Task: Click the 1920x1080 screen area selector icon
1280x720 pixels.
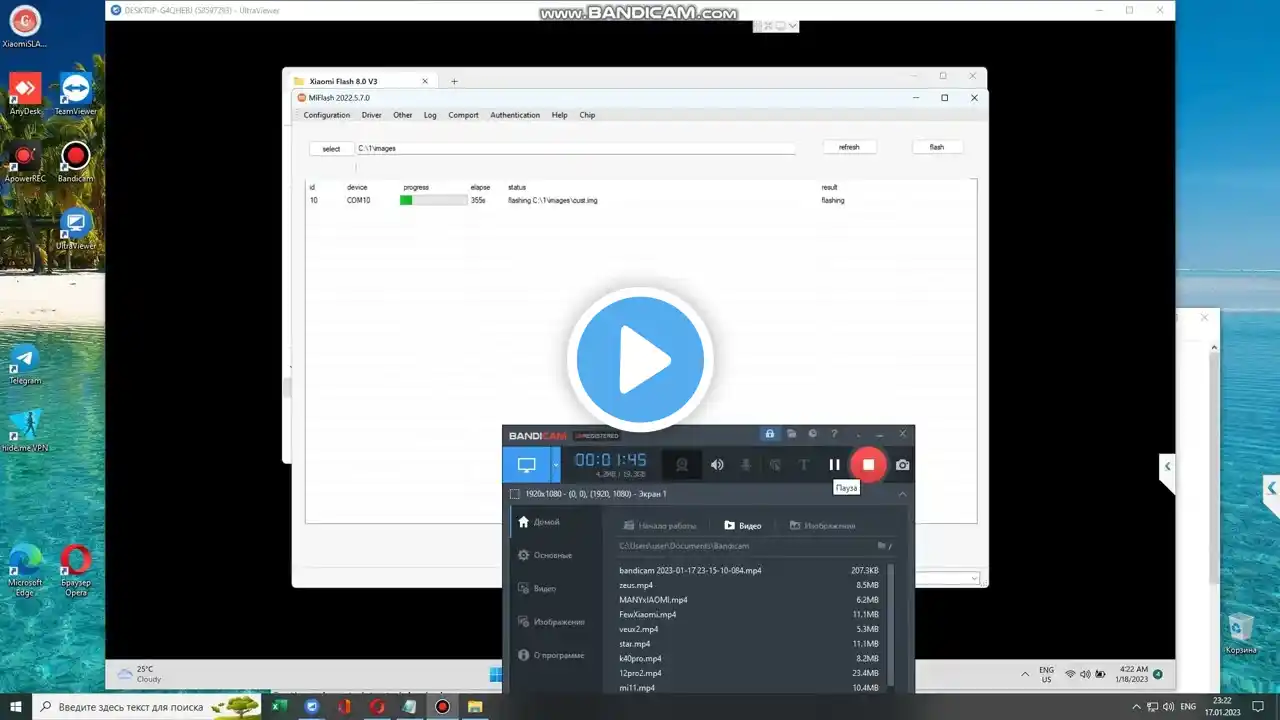Action: tap(515, 494)
